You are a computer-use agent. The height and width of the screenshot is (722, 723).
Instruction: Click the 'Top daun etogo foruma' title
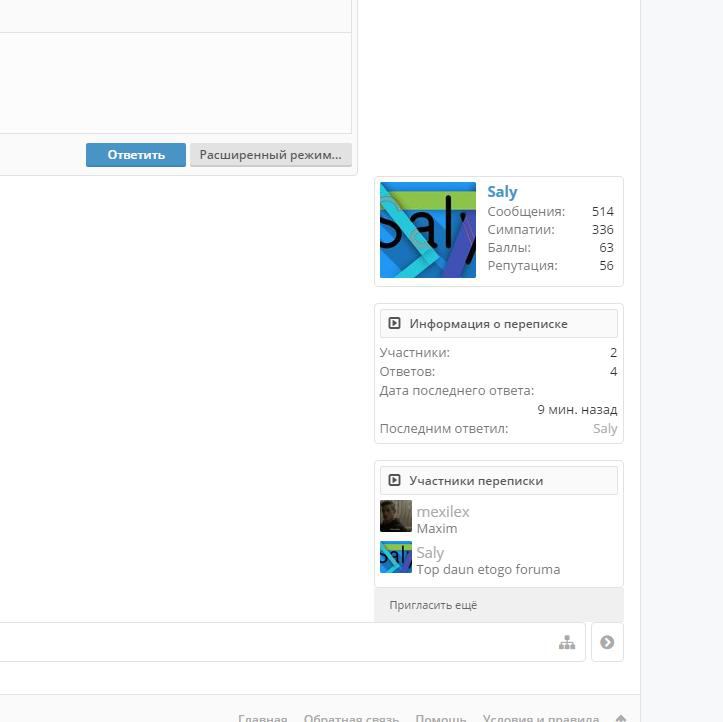tap(488, 569)
